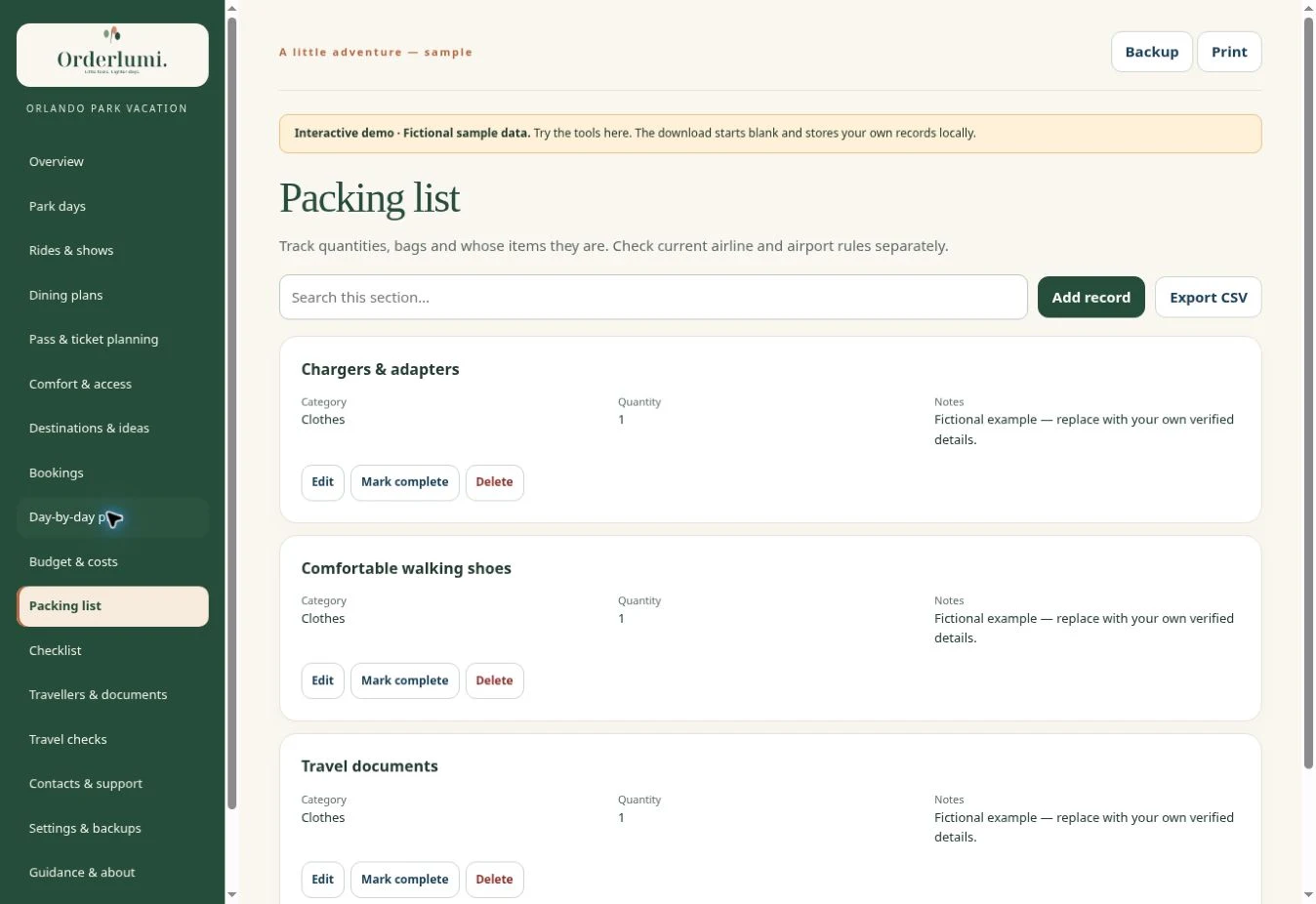Go to Travellers & documents
The image size is (1316, 904).
(x=112, y=695)
